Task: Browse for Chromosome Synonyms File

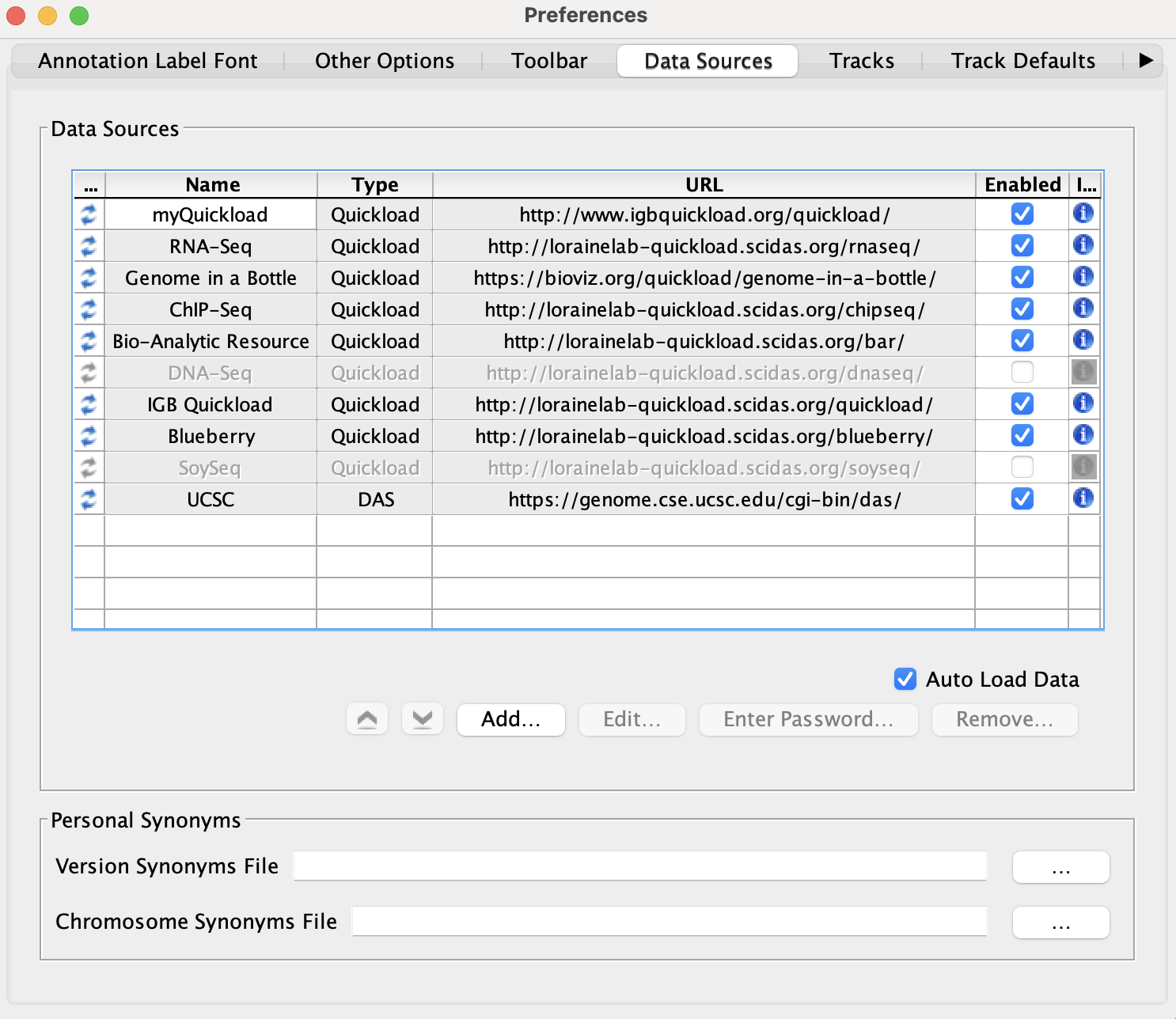Action: click(1061, 922)
